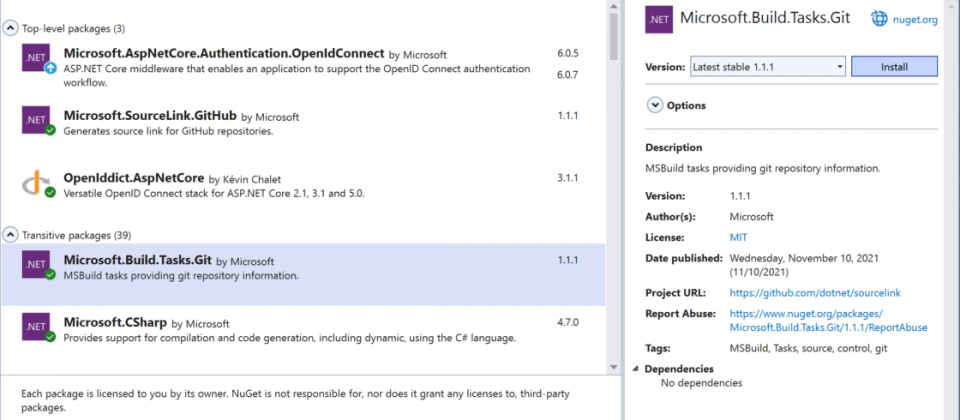Click installed checkmark badge on Microsoft.CSharp
The width and height of the screenshot is (960, 420).
51,337
